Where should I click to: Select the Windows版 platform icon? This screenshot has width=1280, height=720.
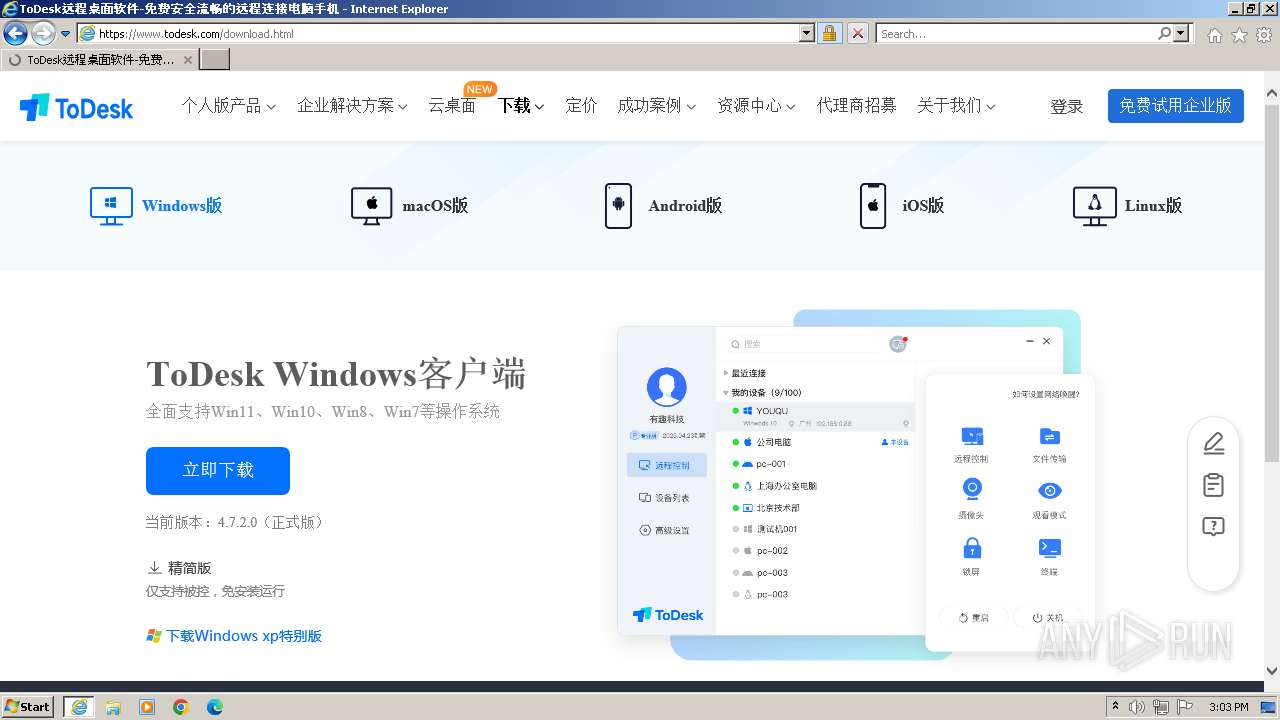coord(111,206)
